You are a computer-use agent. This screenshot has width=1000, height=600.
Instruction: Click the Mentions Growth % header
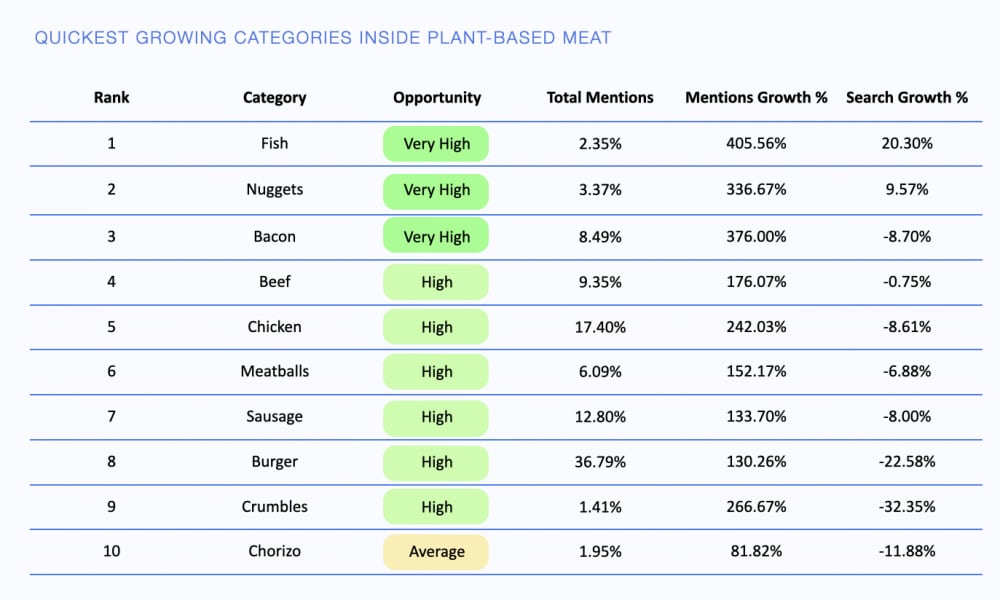tap(756, 98)
